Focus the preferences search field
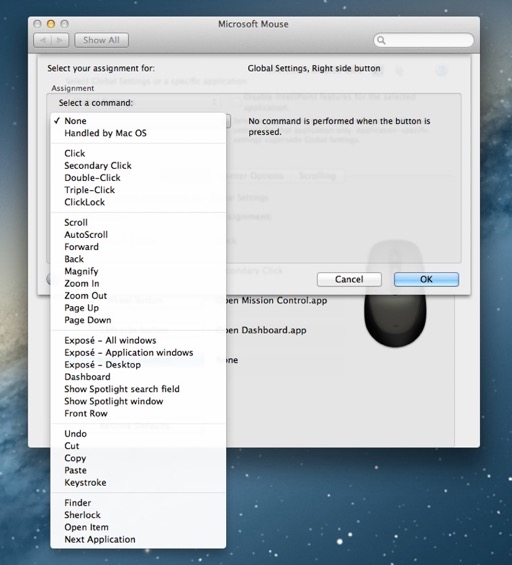Screen dimensions: 512x565 [x=424, y=40]
